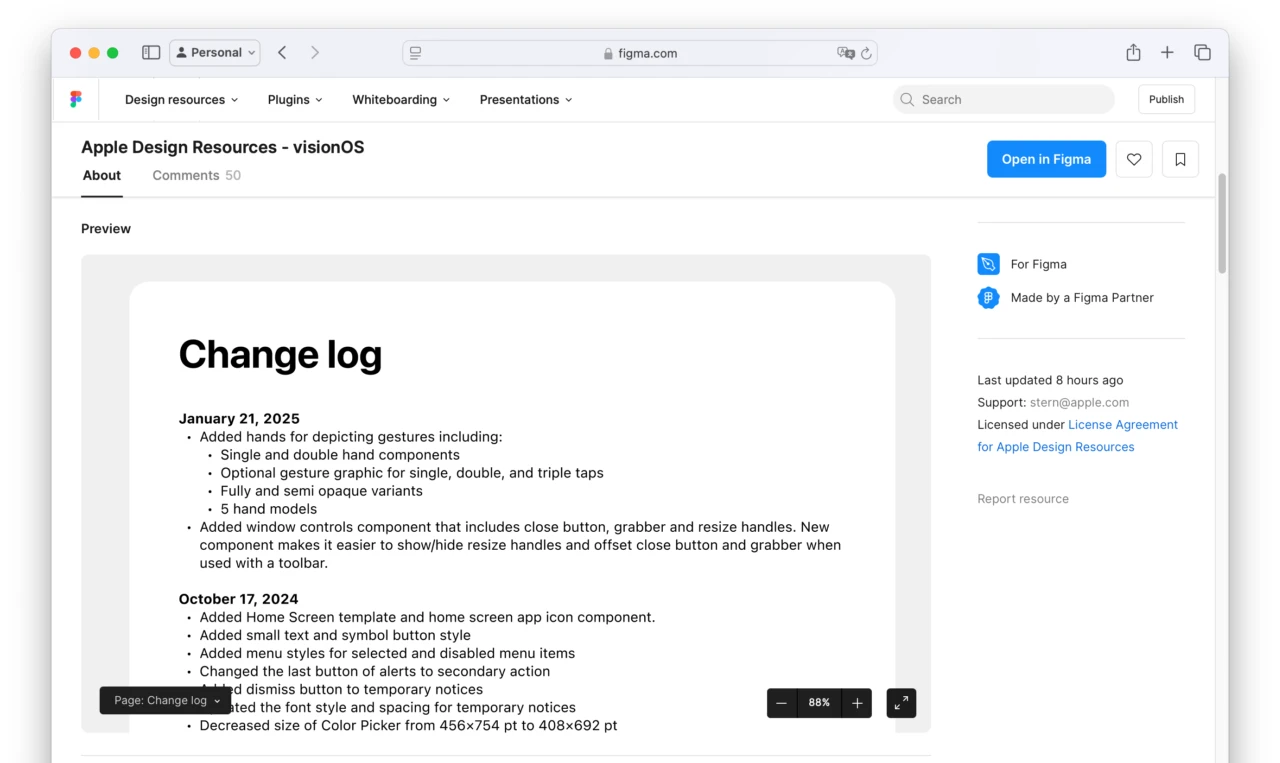Toggle the Safari sidebar icon
This screenshot has height=763, width=1280.
pyautogui.click(x=151, y=53)
